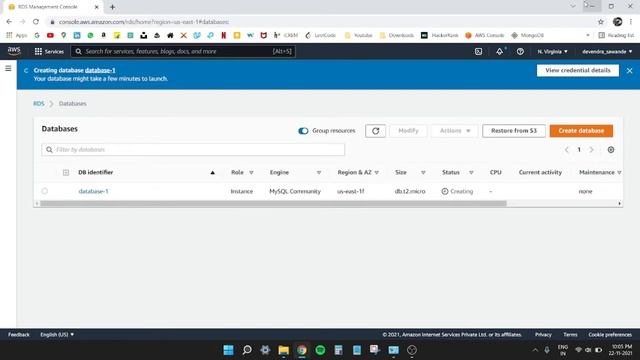Open the YouTube bookmark icon
The image size is (640, 360).
(x=50, y=36)
